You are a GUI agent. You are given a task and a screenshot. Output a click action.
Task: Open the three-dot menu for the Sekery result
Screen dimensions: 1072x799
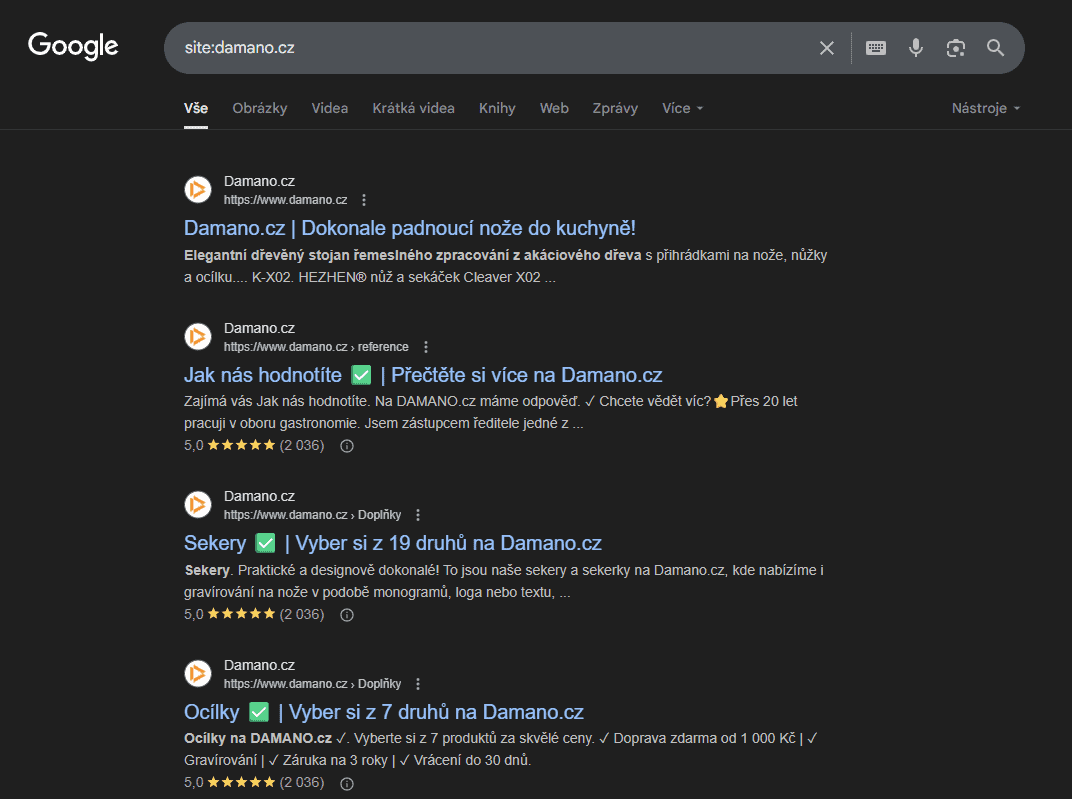pyautogui.click(x=417, y=514)
